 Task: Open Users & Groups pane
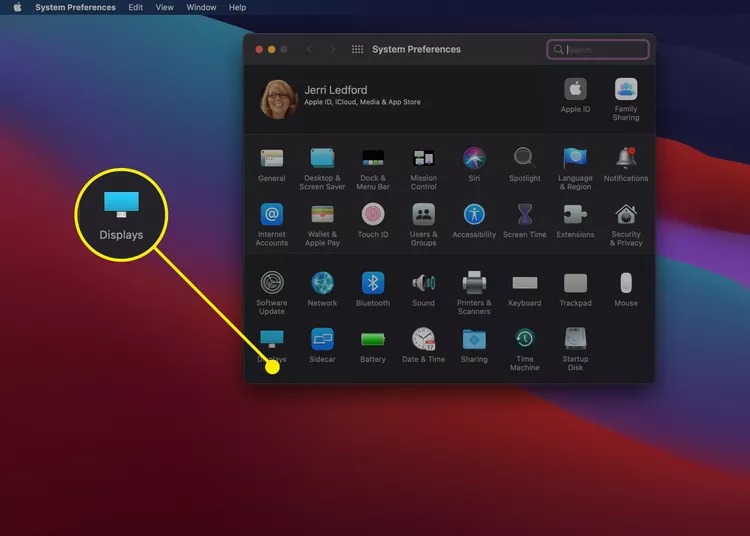tap(423, 225)
